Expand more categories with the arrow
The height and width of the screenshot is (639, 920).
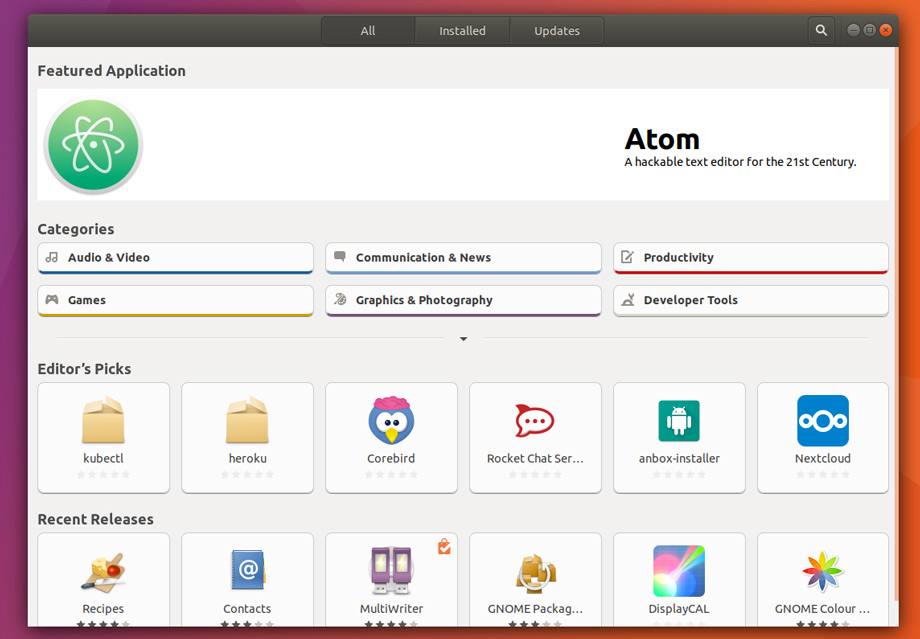pos(464,339)
